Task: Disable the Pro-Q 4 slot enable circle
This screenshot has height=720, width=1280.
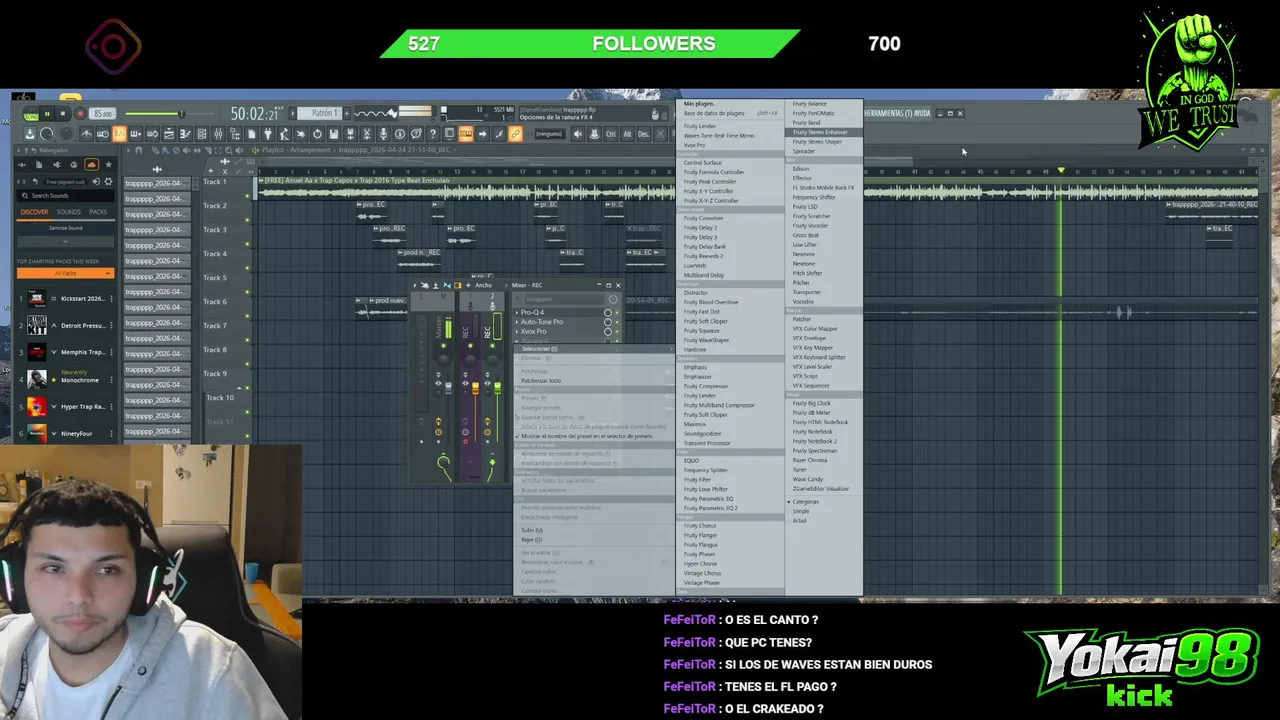Action: click(608, 312)
